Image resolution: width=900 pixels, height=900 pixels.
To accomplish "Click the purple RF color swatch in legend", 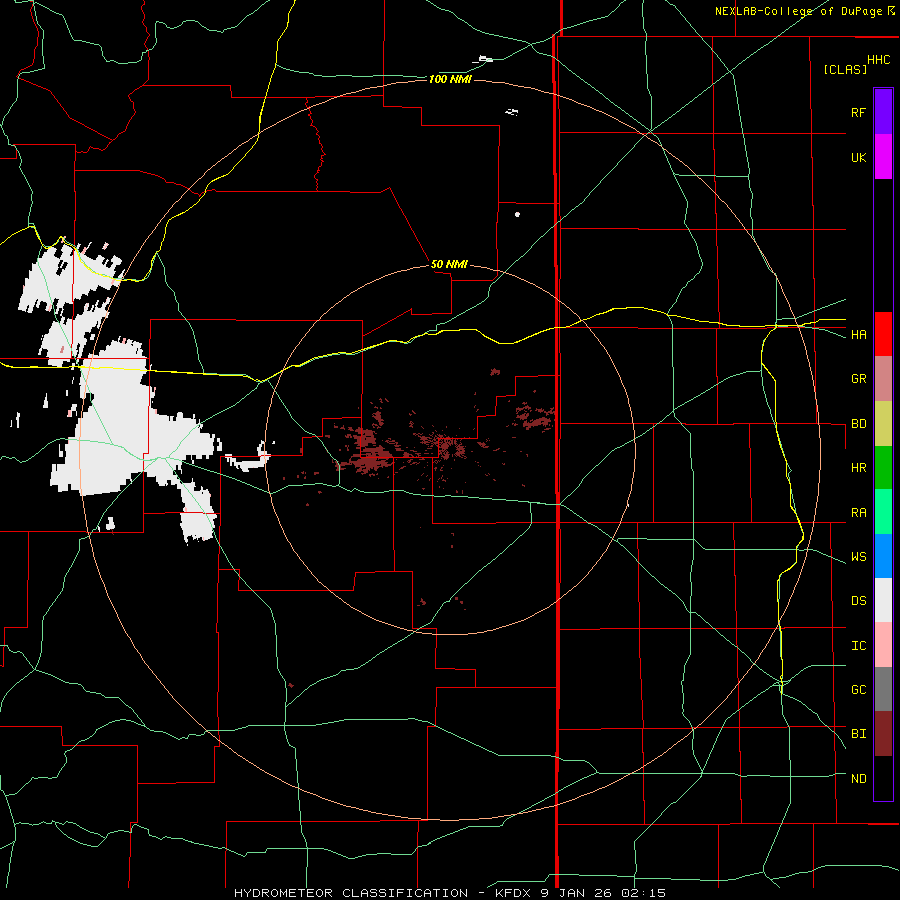I will click(883, 112).
